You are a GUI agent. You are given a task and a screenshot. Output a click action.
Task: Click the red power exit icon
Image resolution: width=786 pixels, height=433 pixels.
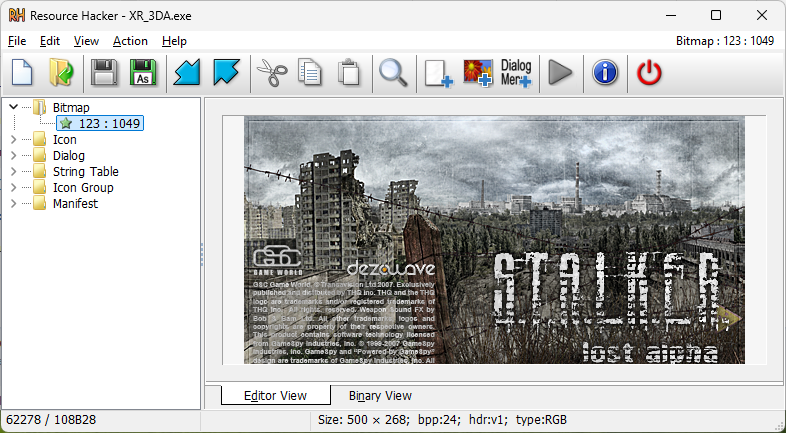pyautogui.click(x=649, y=73)
